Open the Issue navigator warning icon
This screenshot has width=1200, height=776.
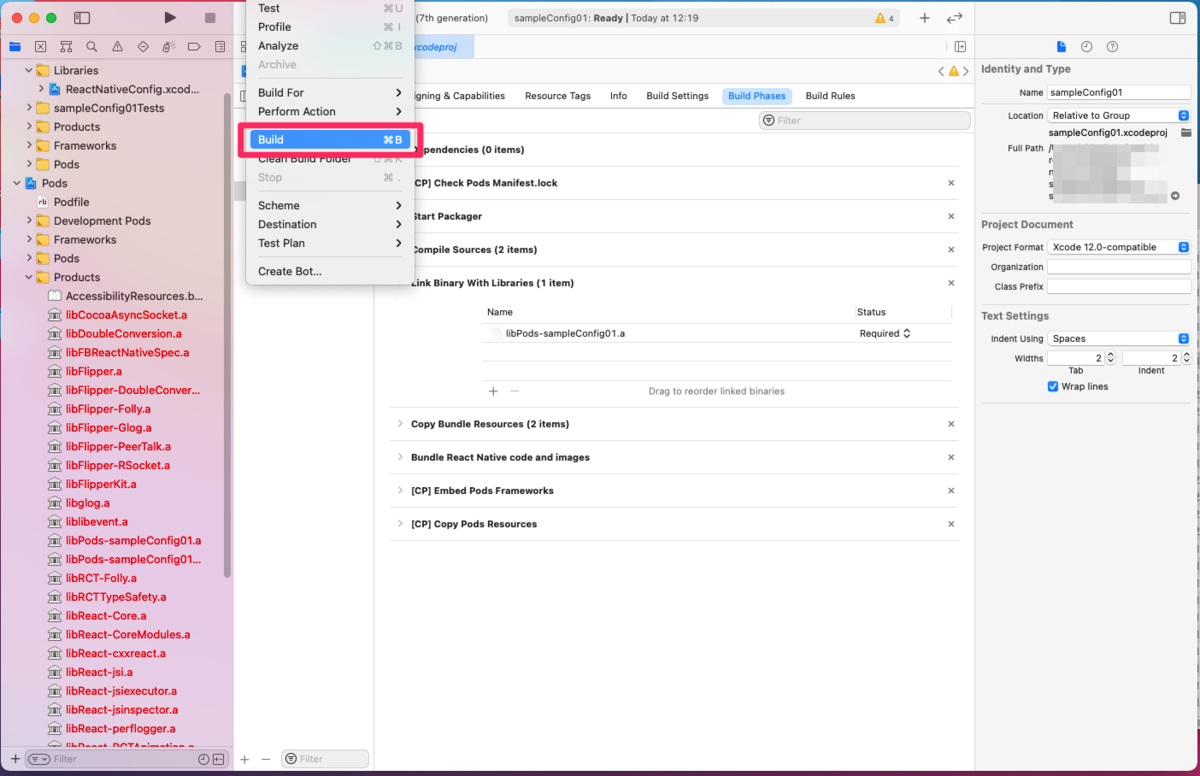(118, 46)
